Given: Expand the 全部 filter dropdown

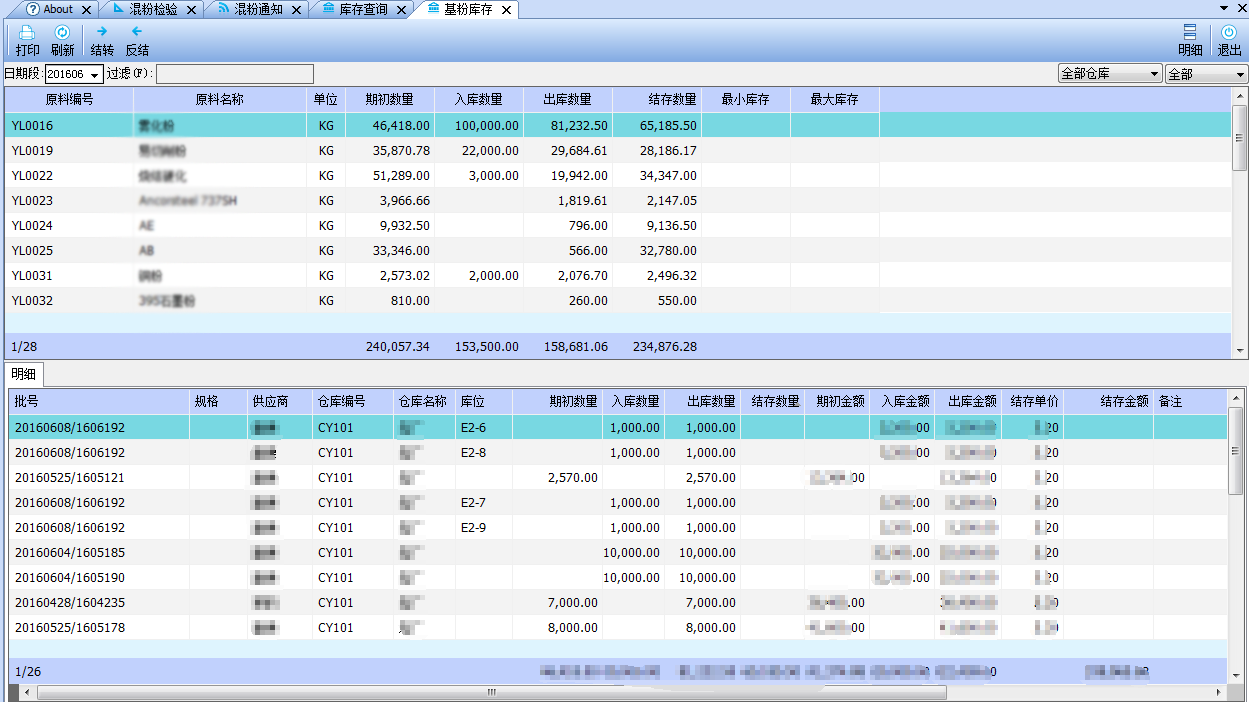Looking at the screenshot, I should [x=1241, y=74].
